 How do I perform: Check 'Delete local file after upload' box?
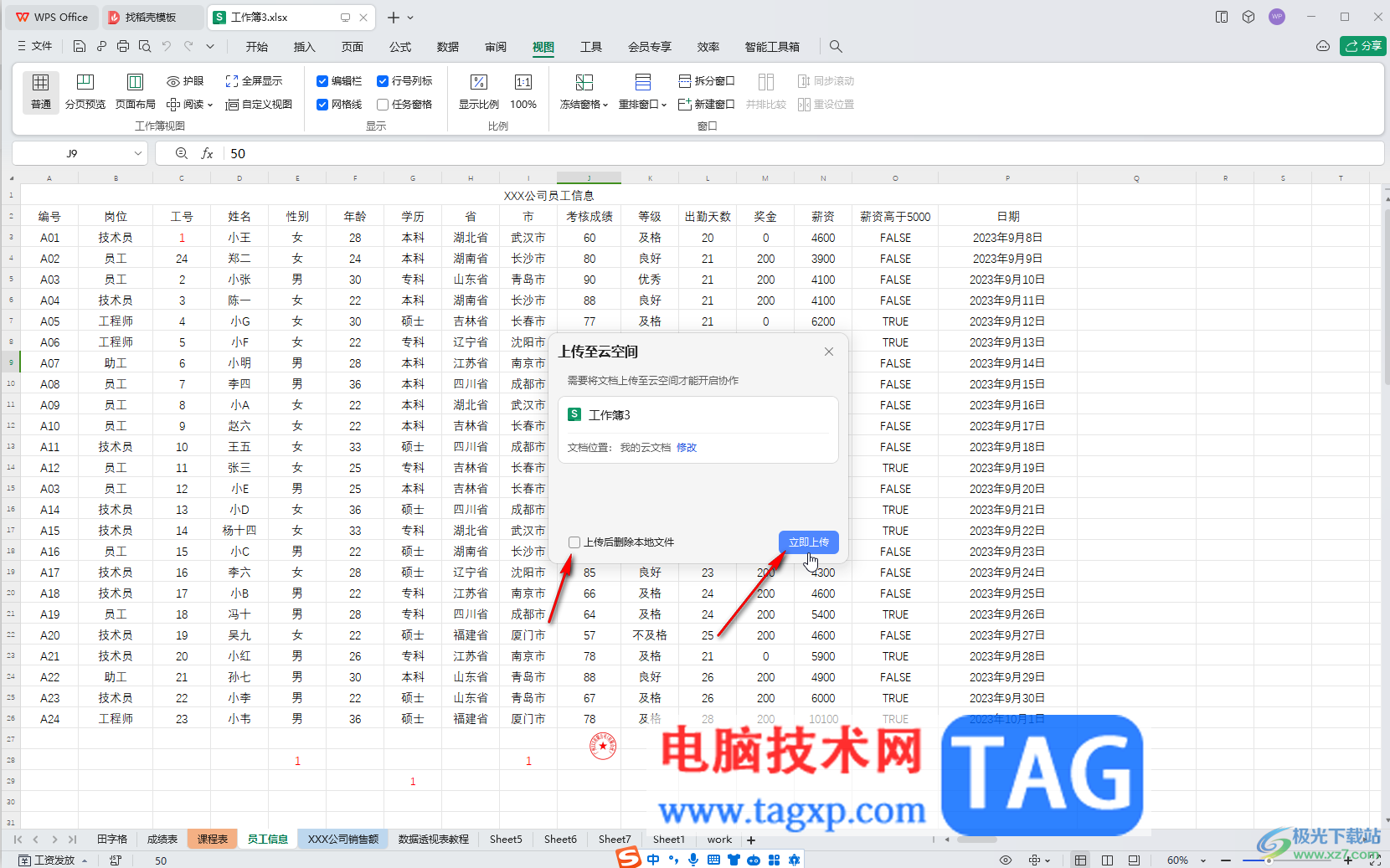point(574,542)
